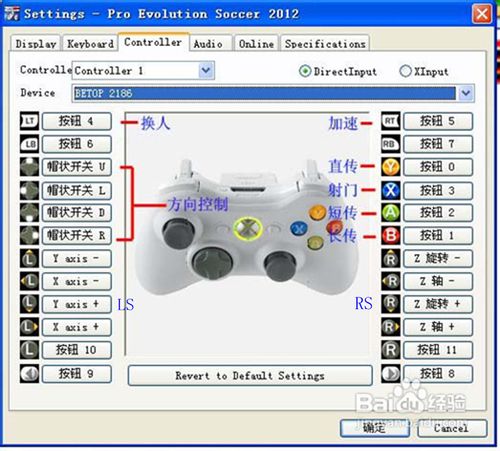Click the X axis + mapping button

pos(77,327)
